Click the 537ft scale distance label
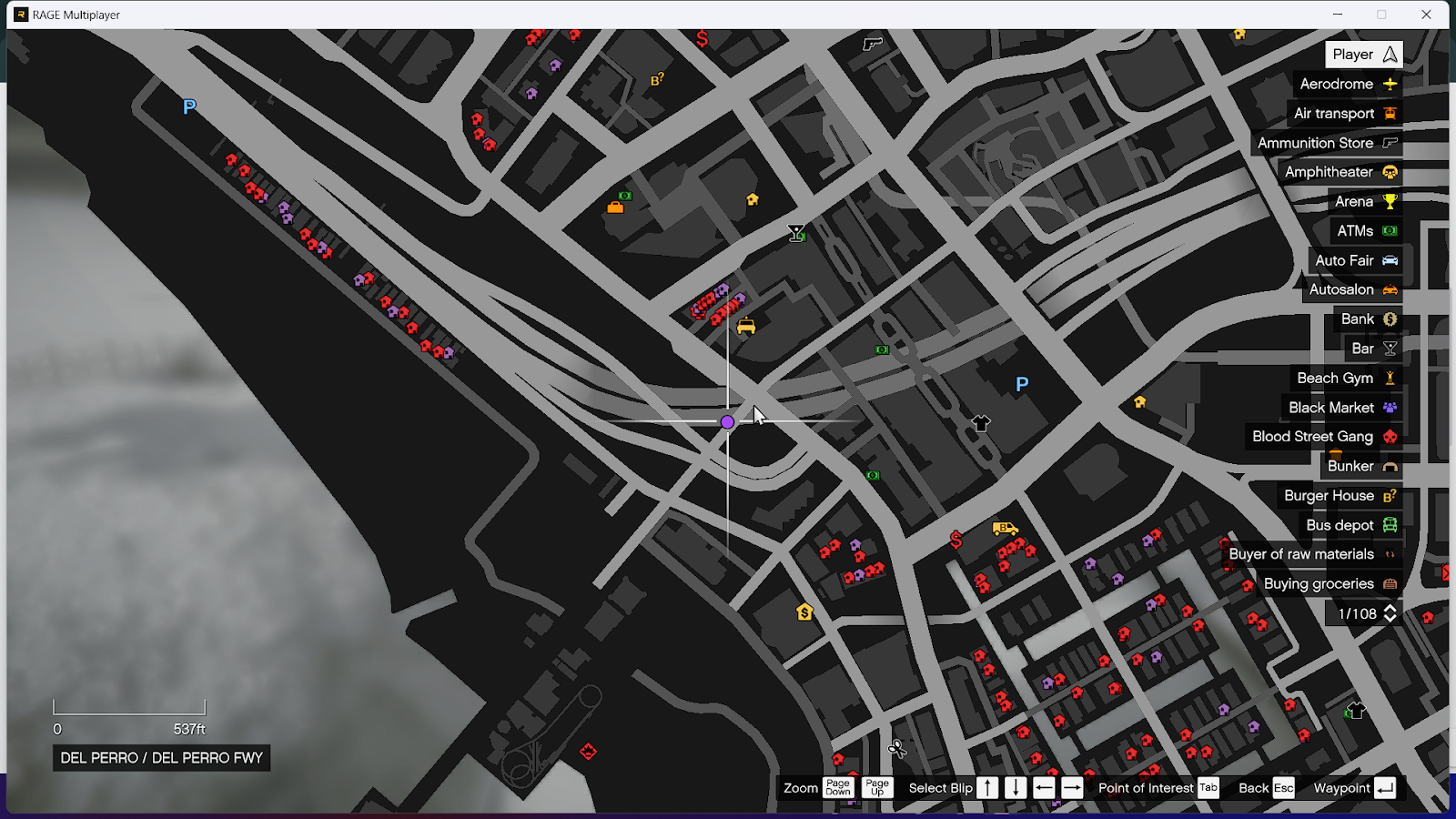Viewport: 1456px width, 819px height. tap(189, 729)
